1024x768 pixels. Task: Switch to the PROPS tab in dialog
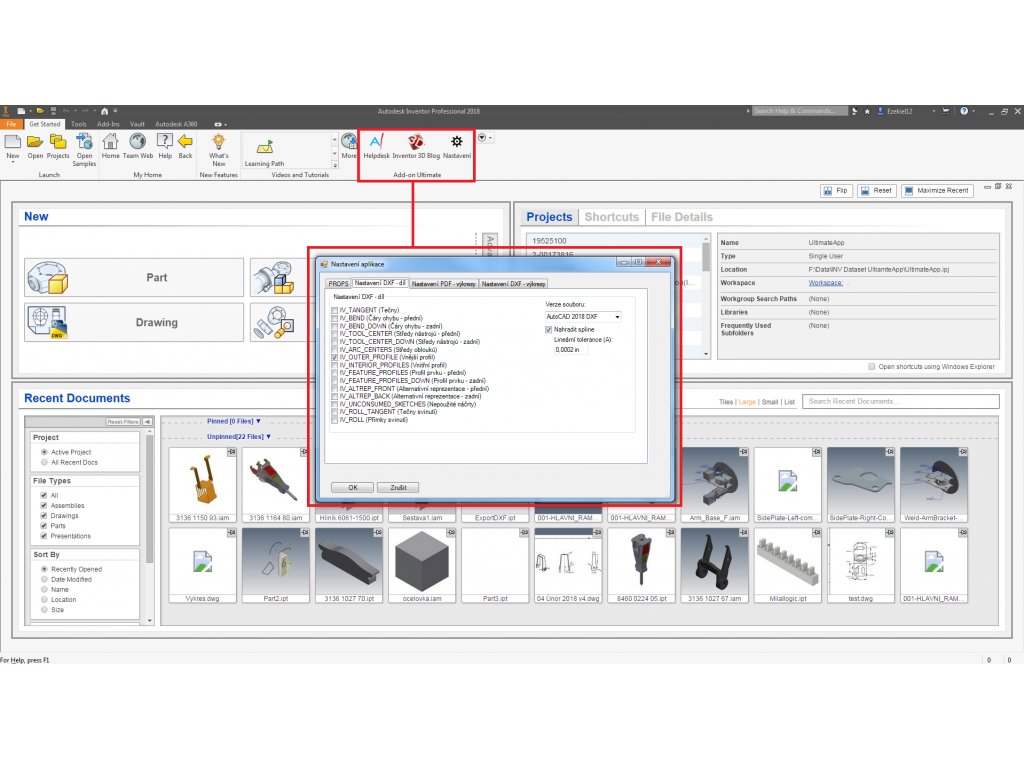[x=338, y=284]
